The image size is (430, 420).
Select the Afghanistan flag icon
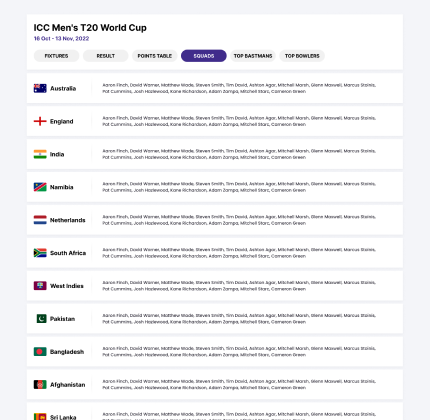pyautogui.click(x=40, y=385)
